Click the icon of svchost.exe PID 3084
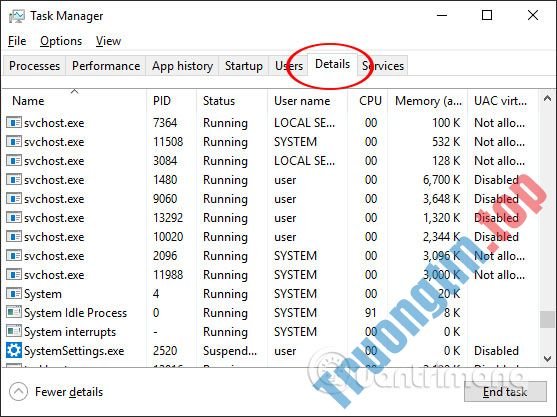Image resolution: width=557 pixels, height=417 pixels. click(14, 161)
